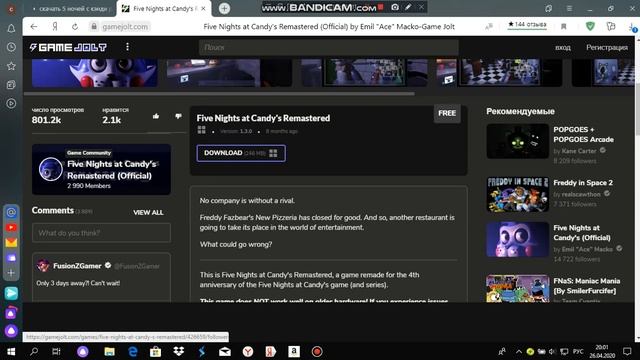The height and width of the screenshot is (360, 640).
Task: Click the '801.2k' view count
Action: click(46, 120)
